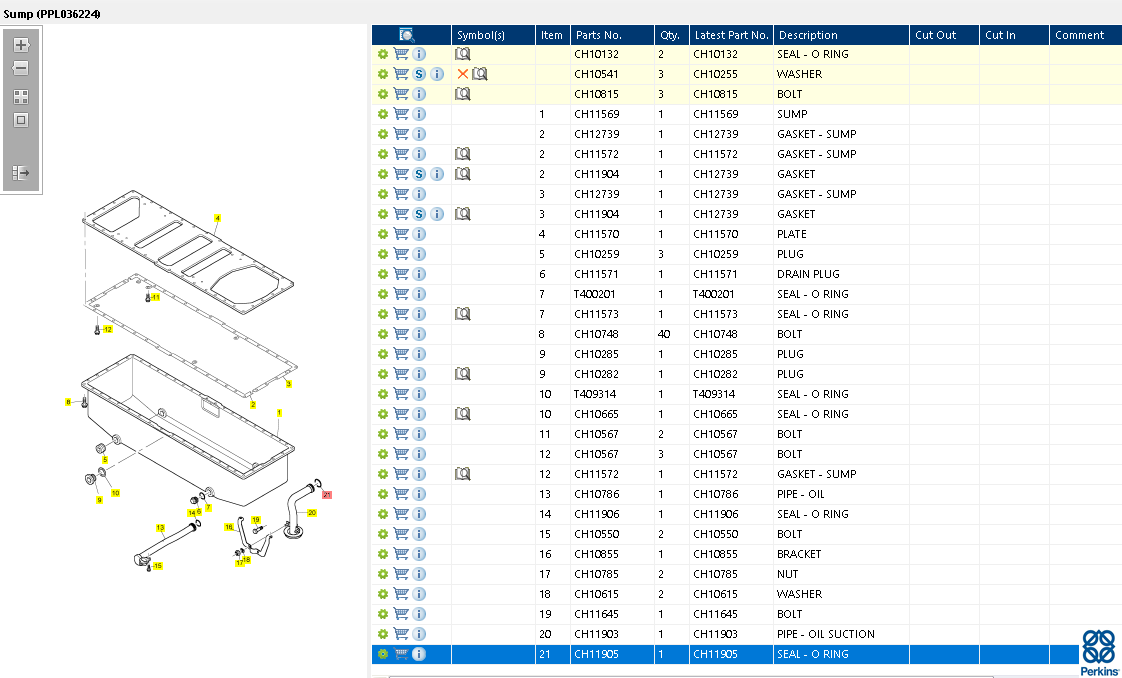Open symbol book icon for CH10815 BOLT
1122x678 pixels.
(x=463, y=94)
